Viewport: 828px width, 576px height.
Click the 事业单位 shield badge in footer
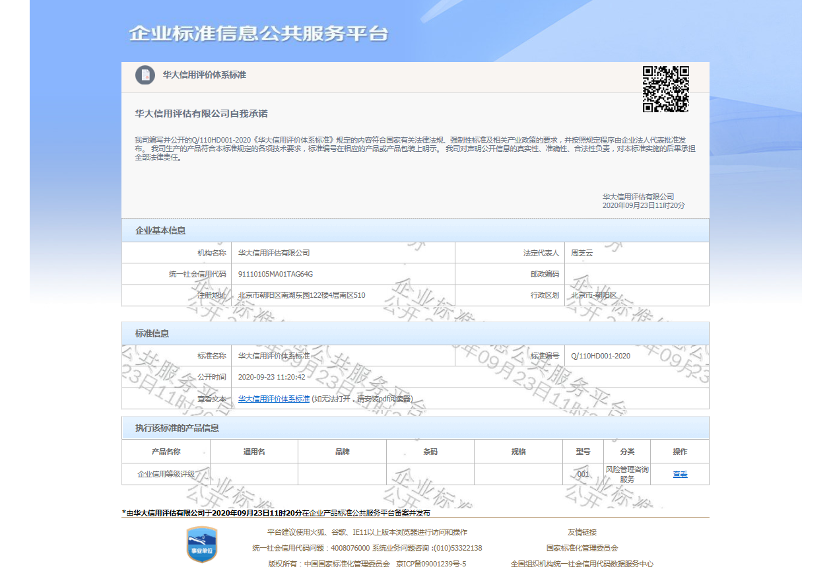[202, 544]
